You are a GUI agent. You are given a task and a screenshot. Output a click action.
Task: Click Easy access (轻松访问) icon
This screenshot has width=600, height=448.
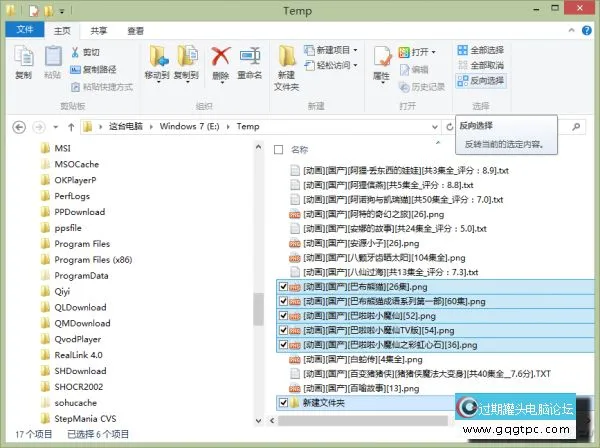tap(309, 65)
